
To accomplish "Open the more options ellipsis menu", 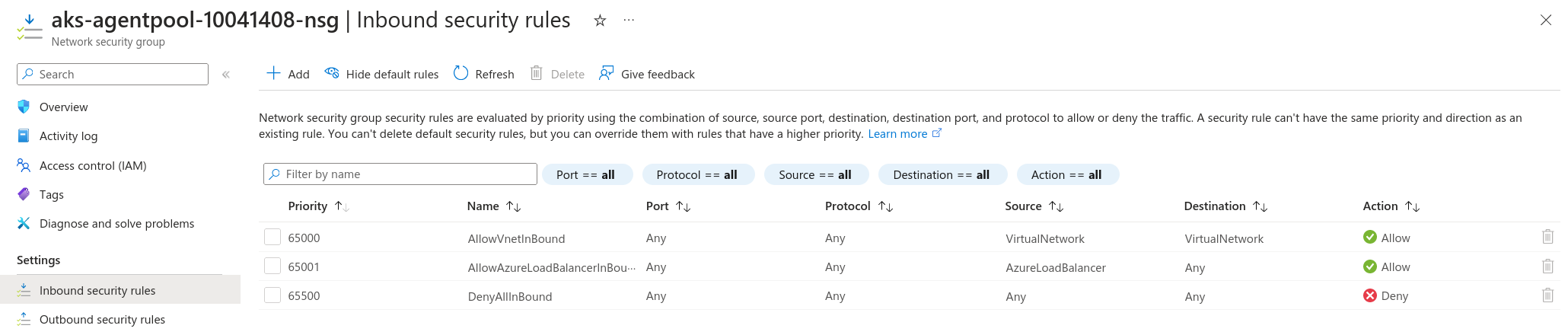I will coord(629,21).
